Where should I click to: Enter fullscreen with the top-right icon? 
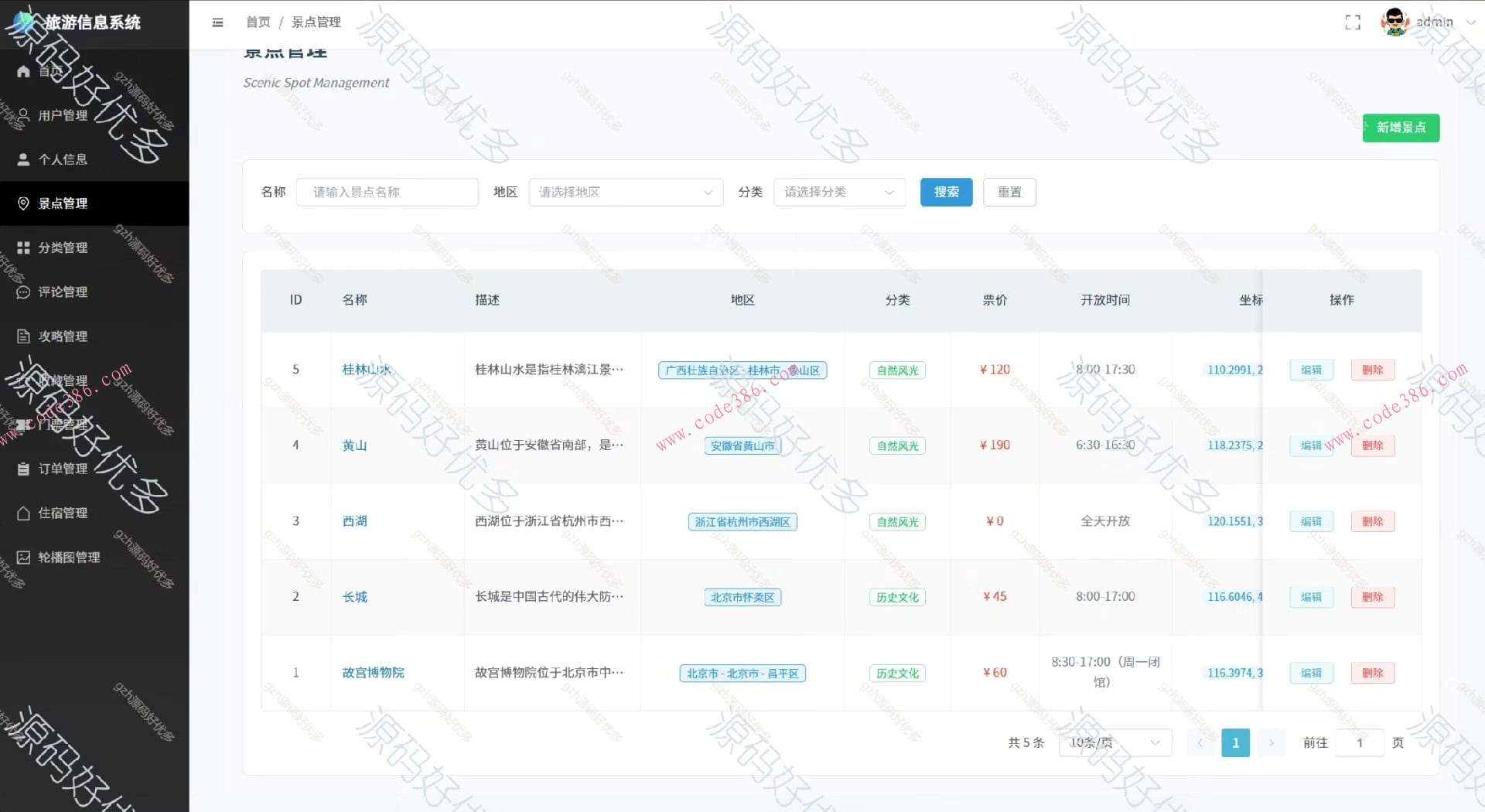[x=1352, y=22]
